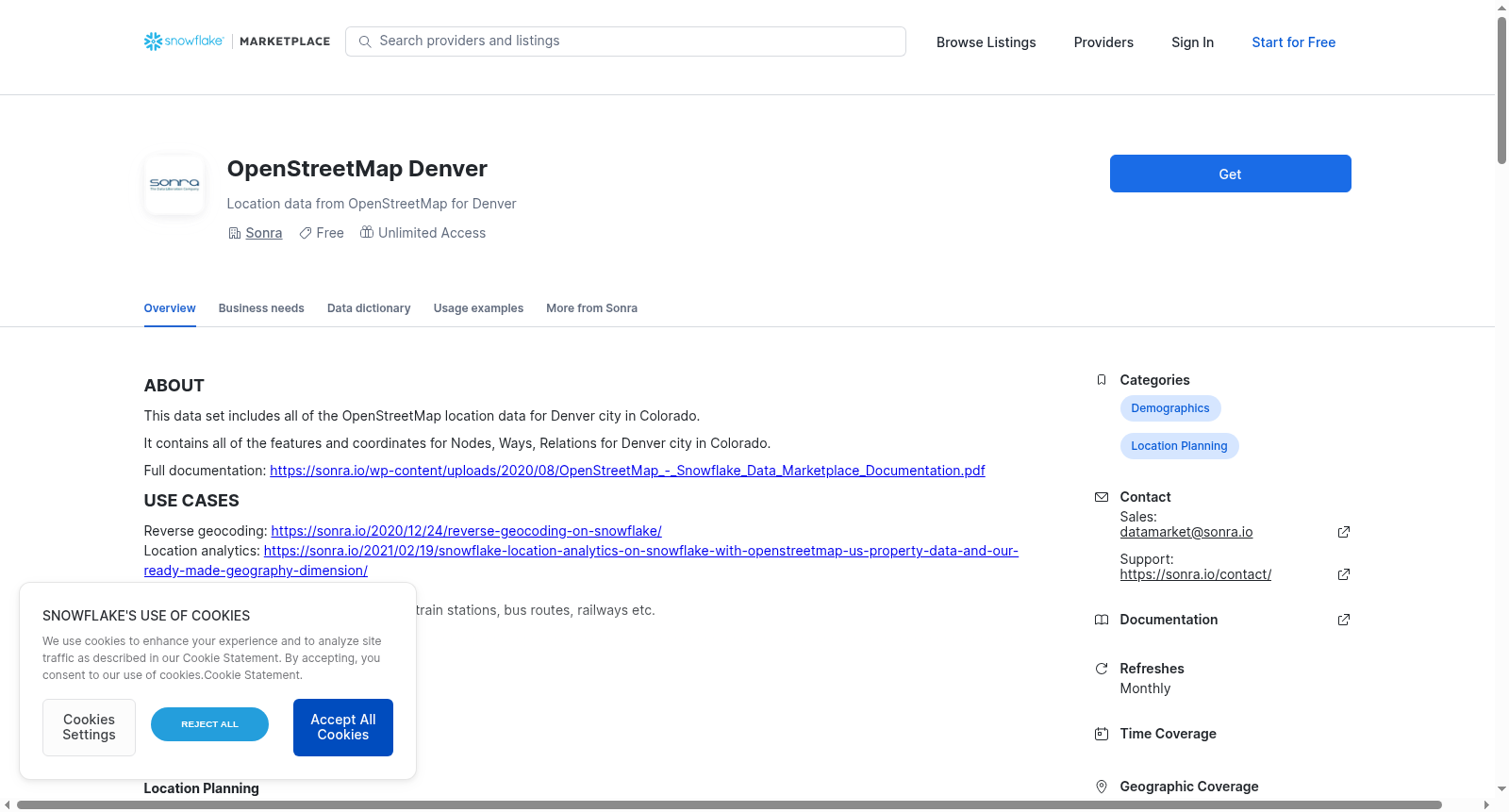This screenshot has width=1509, height=812.
Task: Click the OpenStreetMap Denver title
Action: tap(357, 169)
